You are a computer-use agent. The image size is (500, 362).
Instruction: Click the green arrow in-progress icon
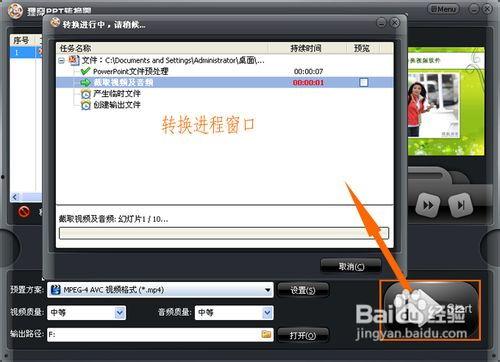(85, 82)
